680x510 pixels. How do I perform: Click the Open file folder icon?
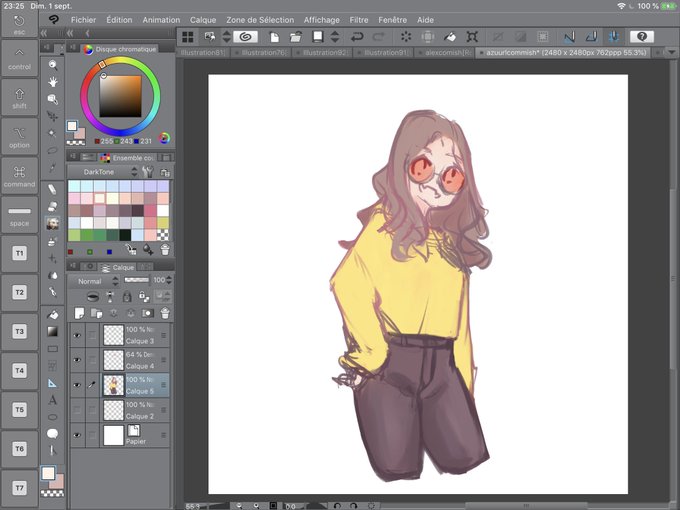tap(296, 37)
